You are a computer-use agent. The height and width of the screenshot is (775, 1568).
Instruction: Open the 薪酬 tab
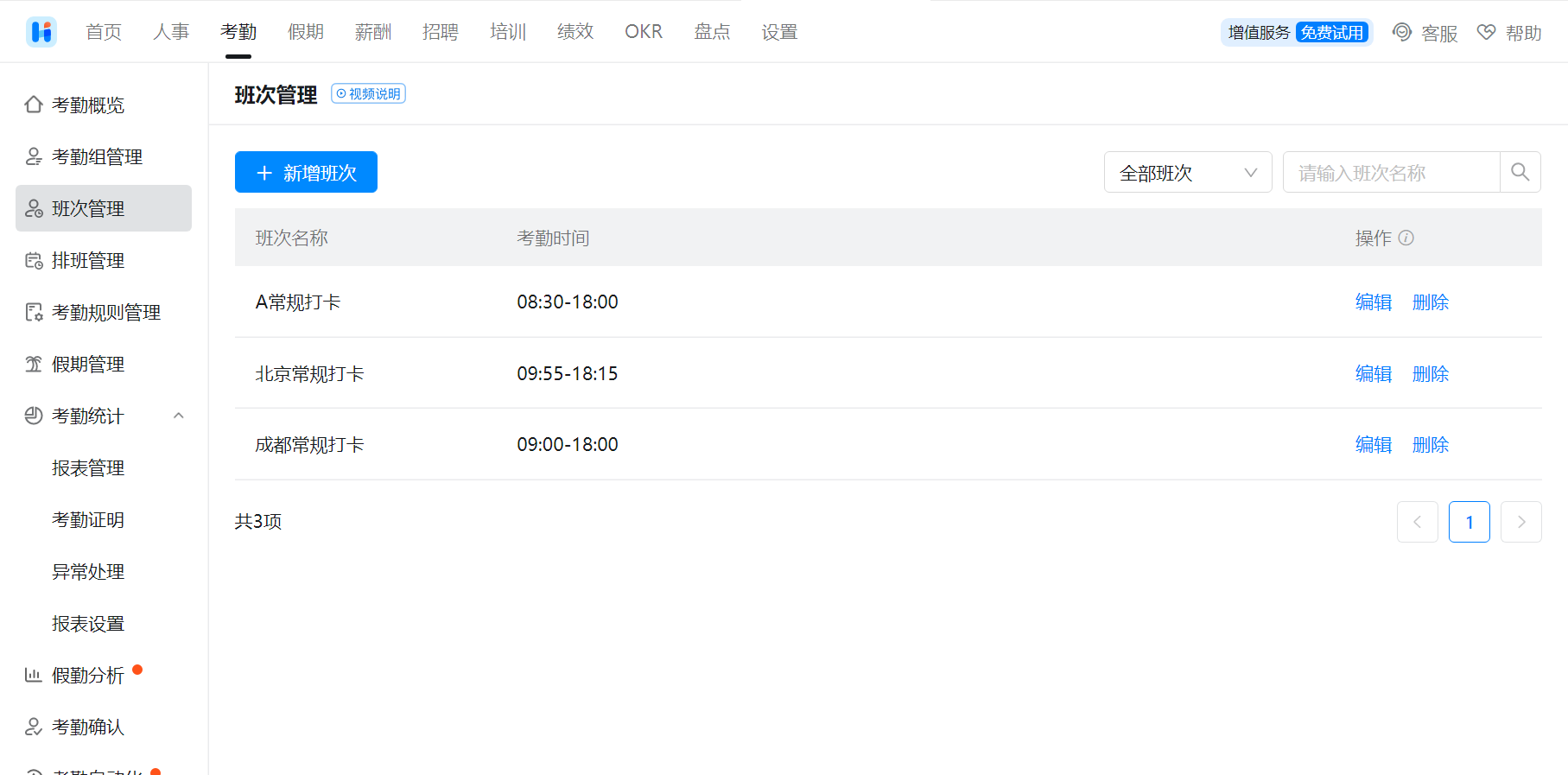373,32
